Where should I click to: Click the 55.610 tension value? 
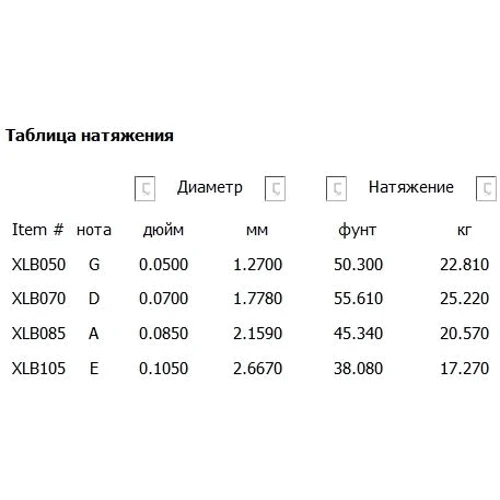[358, 298]
